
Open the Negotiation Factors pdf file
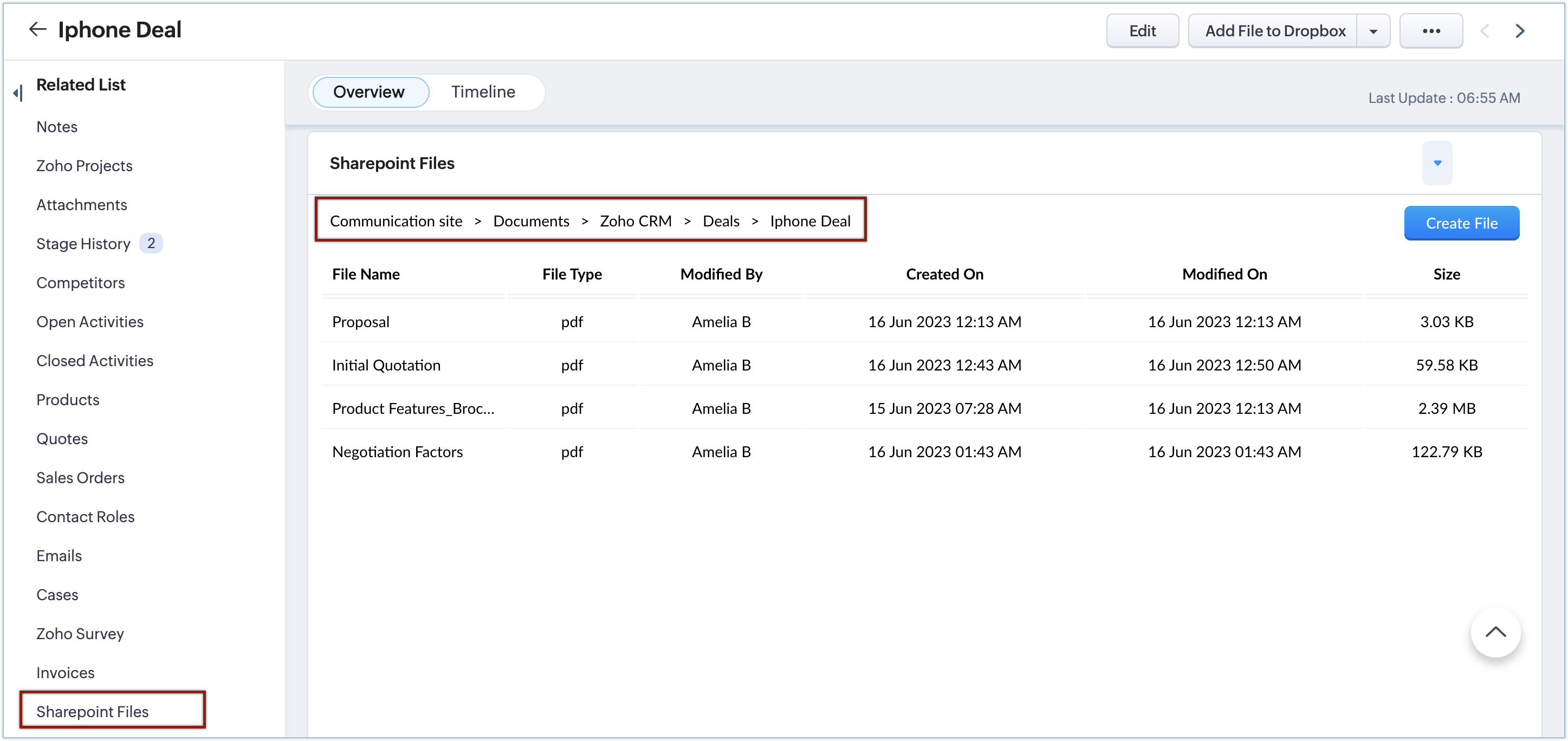point(397,451)
